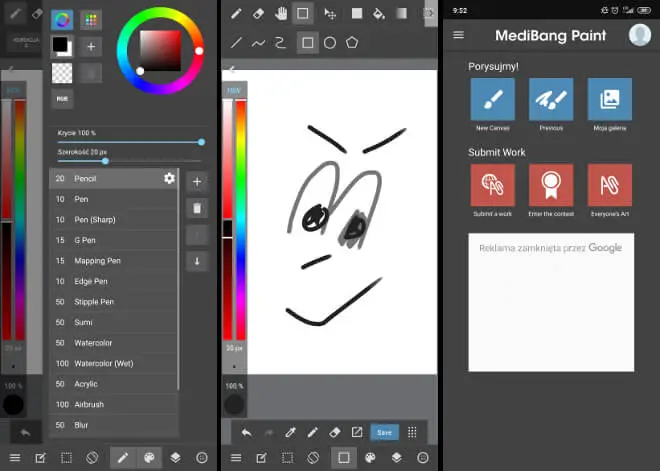
Task: Undo with the arrow in the middle panel's shortcut bar
Action: click(247, 432)
